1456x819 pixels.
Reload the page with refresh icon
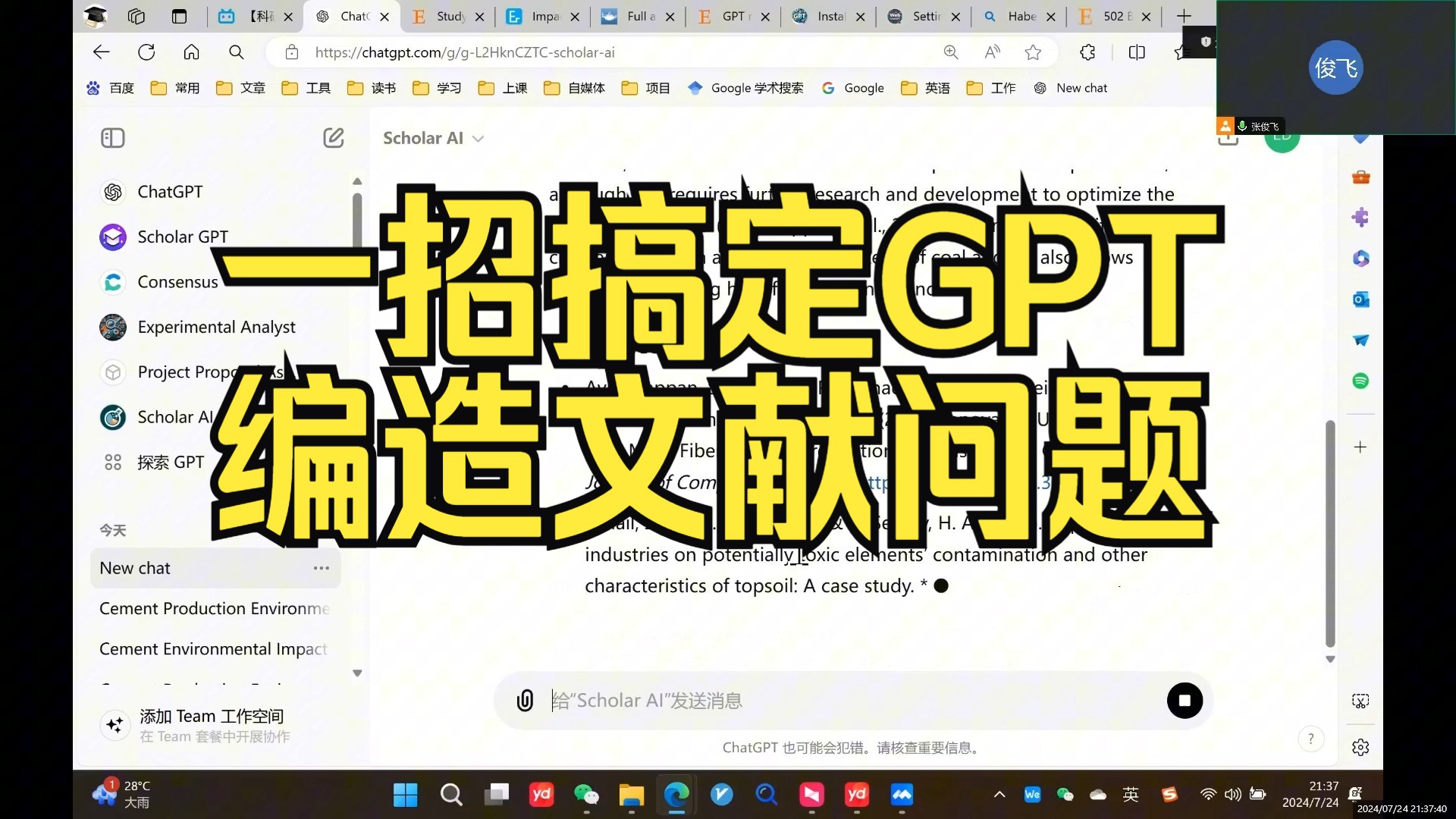tap(146, 52)
